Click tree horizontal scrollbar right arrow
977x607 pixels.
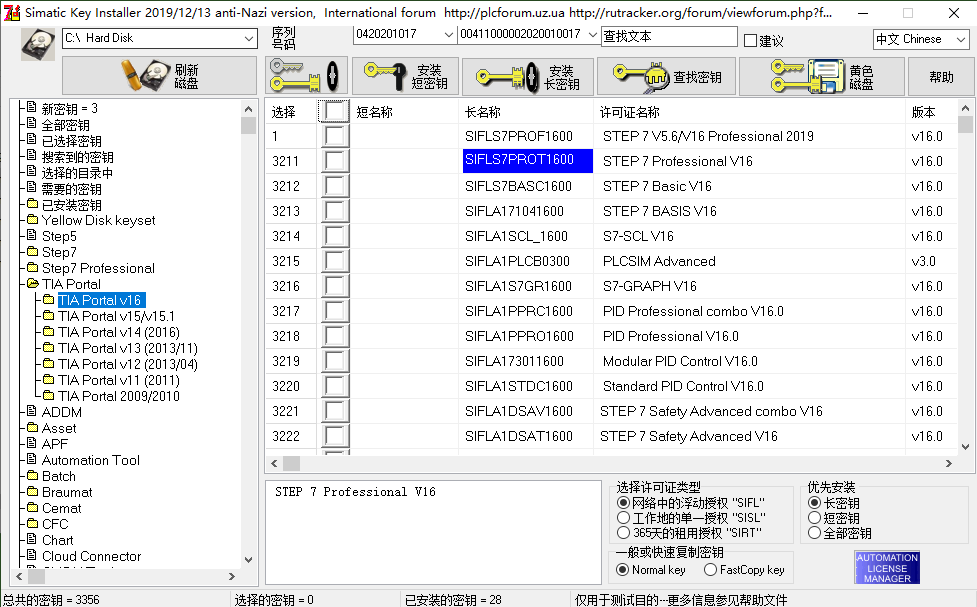point(232,576)
